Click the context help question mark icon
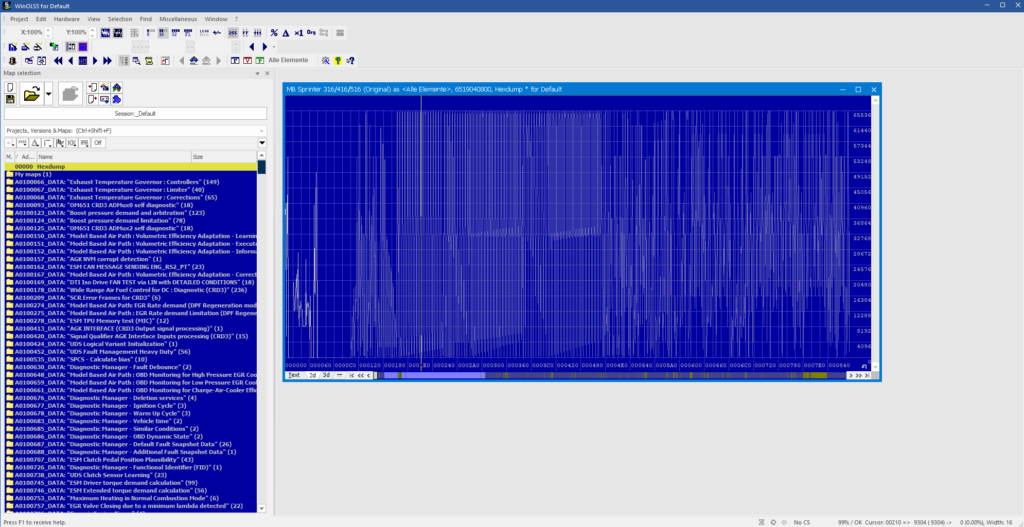 (x=350, y=61)
